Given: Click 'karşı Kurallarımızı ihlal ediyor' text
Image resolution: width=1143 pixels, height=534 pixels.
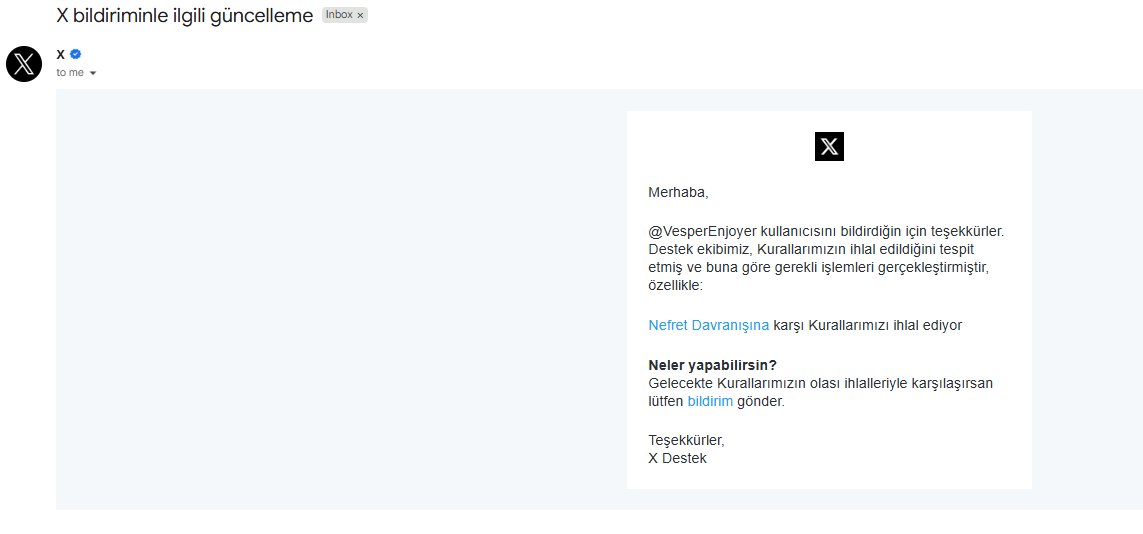Looking at the screenshot, I should click(867, 326).
